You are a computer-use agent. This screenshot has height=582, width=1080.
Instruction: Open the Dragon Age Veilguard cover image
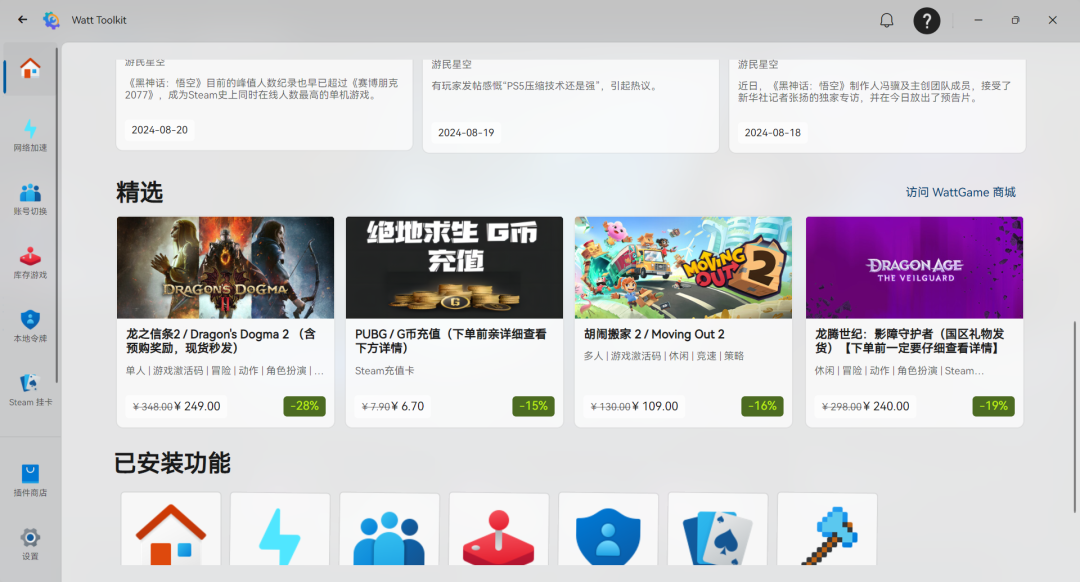pyautogui.click(x=914, y=267)
